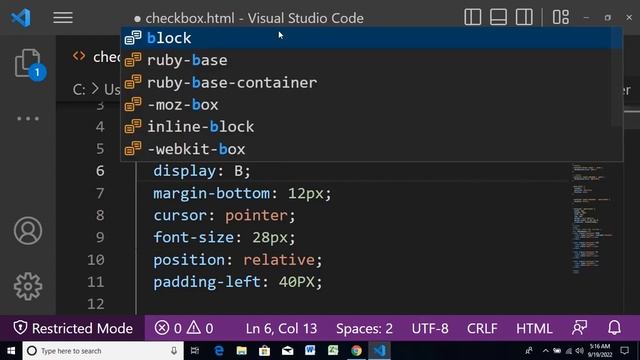640x360 pixels.
Task: Open Mail app from the taskbar
Action: point(287,351)
